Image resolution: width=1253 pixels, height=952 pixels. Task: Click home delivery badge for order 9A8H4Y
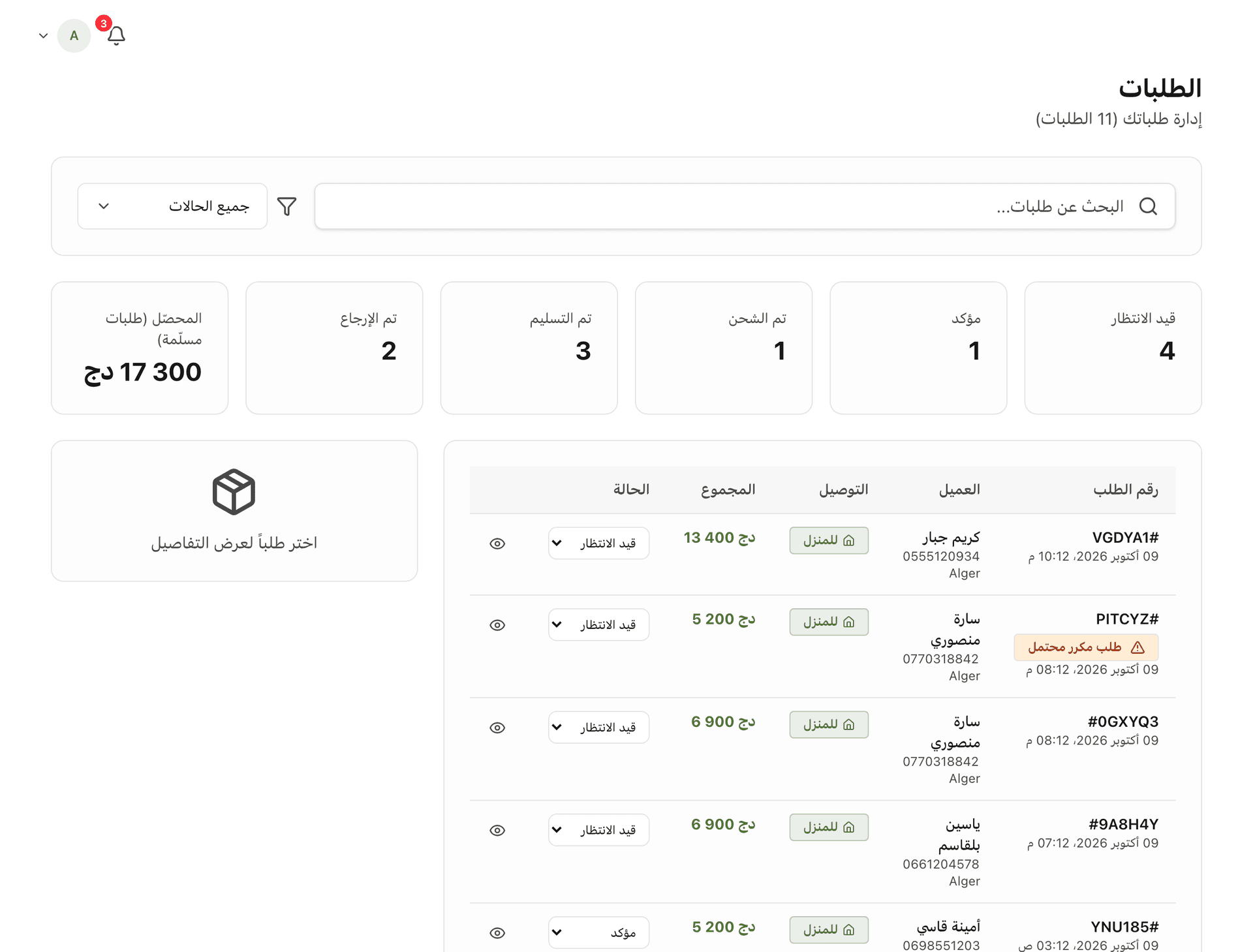coord(829,827)
